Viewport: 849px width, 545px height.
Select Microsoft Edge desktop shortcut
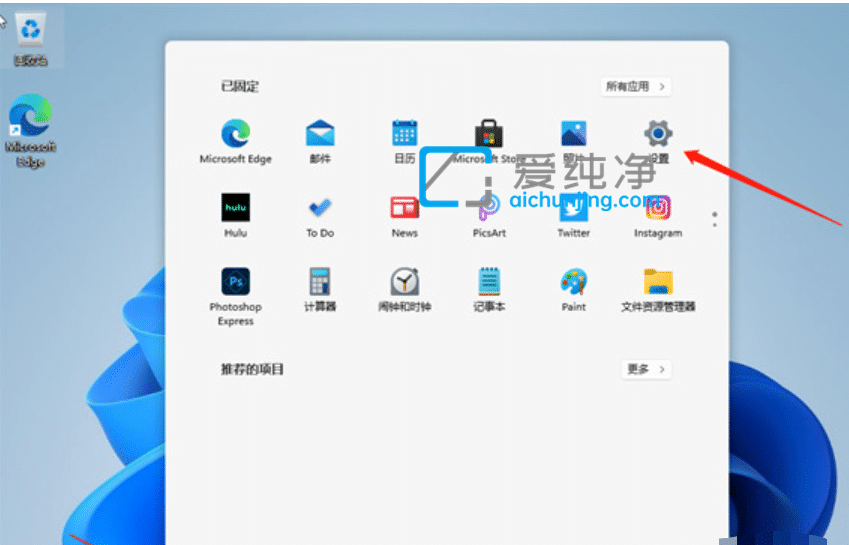click(30, 130)
